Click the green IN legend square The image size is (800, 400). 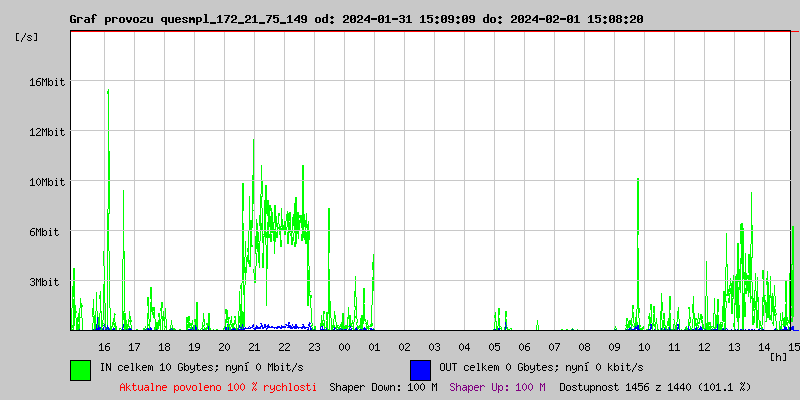tap(80, 369)
